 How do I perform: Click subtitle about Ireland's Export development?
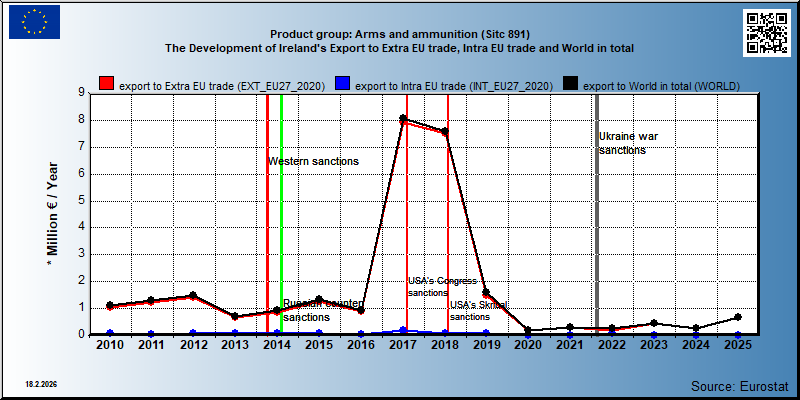coord(399,48)
